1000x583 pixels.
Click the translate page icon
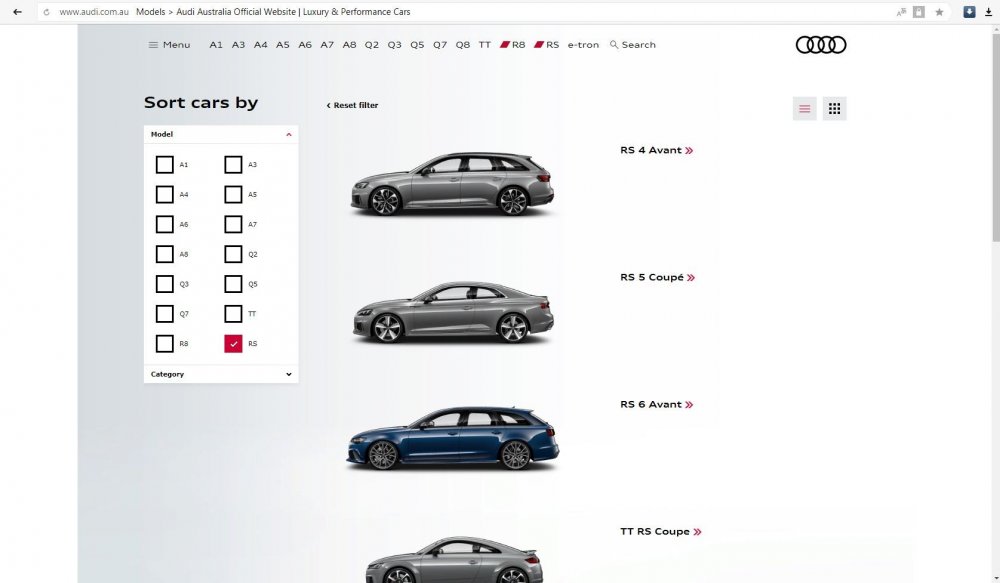tap(901, 12)
